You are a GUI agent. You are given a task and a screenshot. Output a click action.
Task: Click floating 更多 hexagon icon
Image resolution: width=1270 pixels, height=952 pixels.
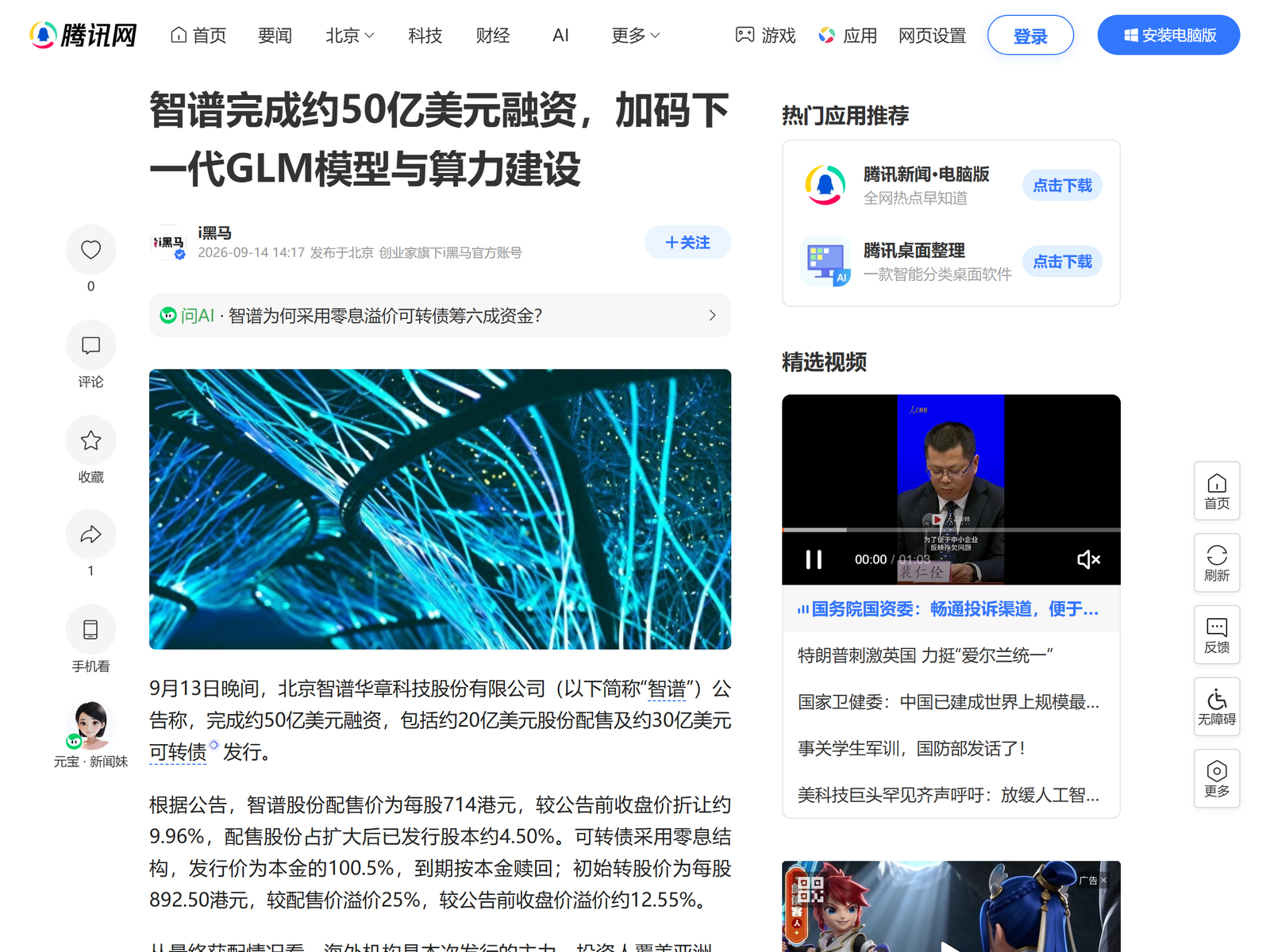pyautogui.click(x=1217, y=778)
